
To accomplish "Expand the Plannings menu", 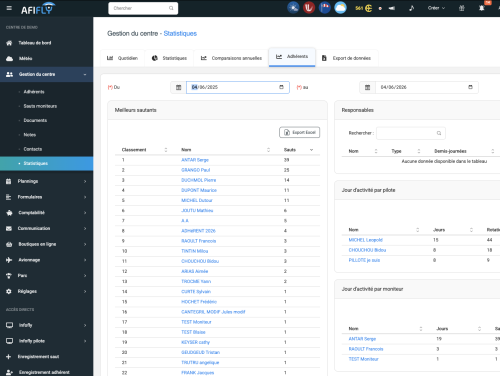I will click(x=47, y=181).
